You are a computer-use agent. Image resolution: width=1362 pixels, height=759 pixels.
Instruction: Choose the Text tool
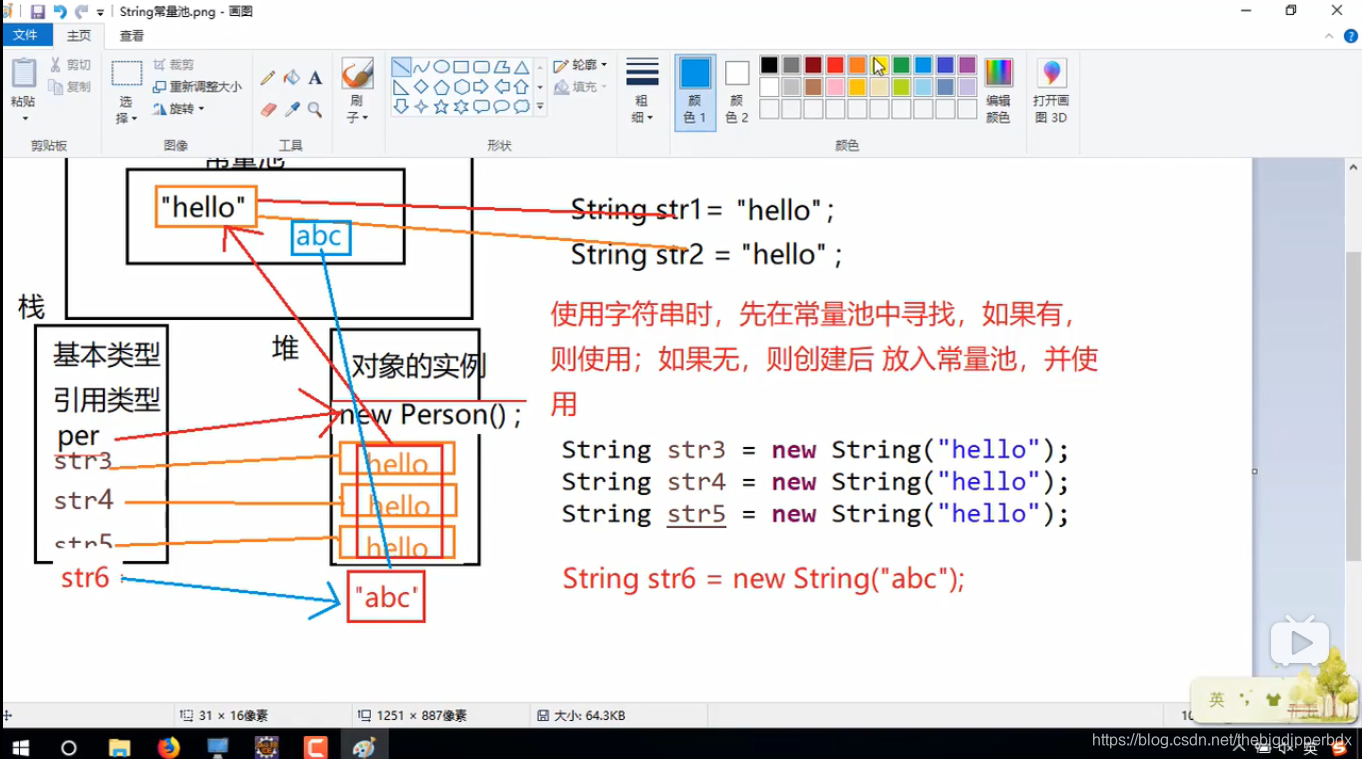314,78
